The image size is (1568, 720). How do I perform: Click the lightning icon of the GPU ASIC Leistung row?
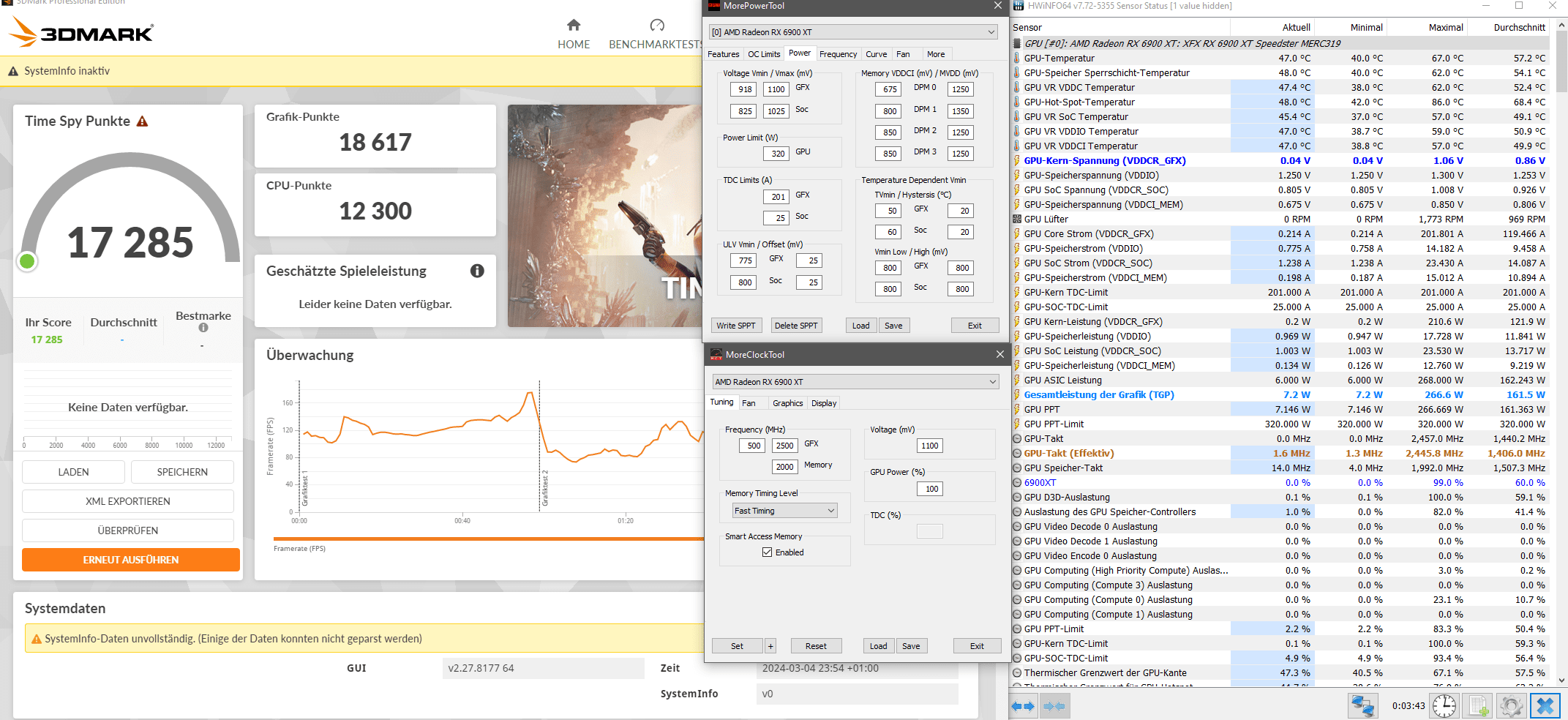coord(1016,380)
